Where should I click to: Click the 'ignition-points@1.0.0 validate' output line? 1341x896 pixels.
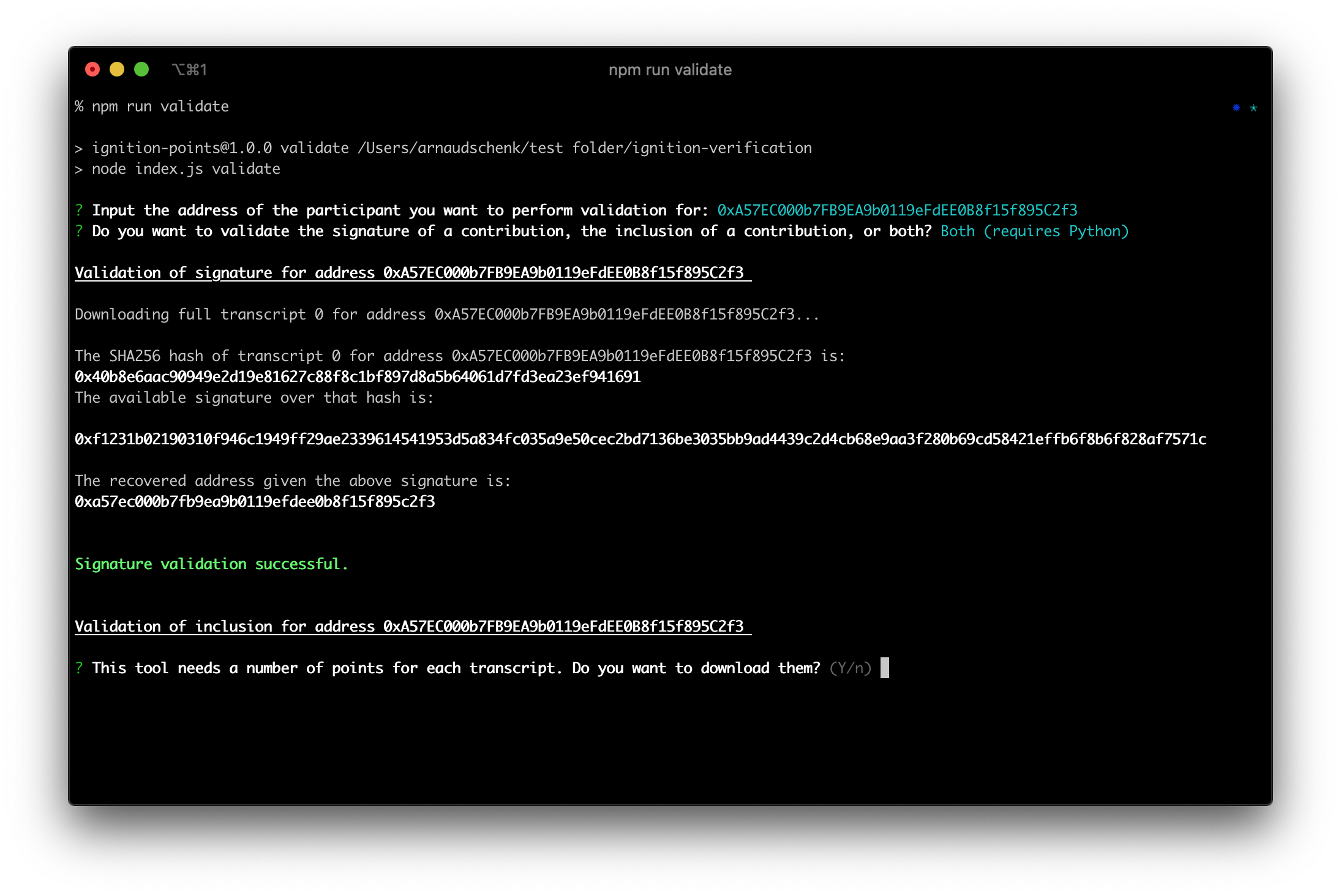[x=443, y=148]
